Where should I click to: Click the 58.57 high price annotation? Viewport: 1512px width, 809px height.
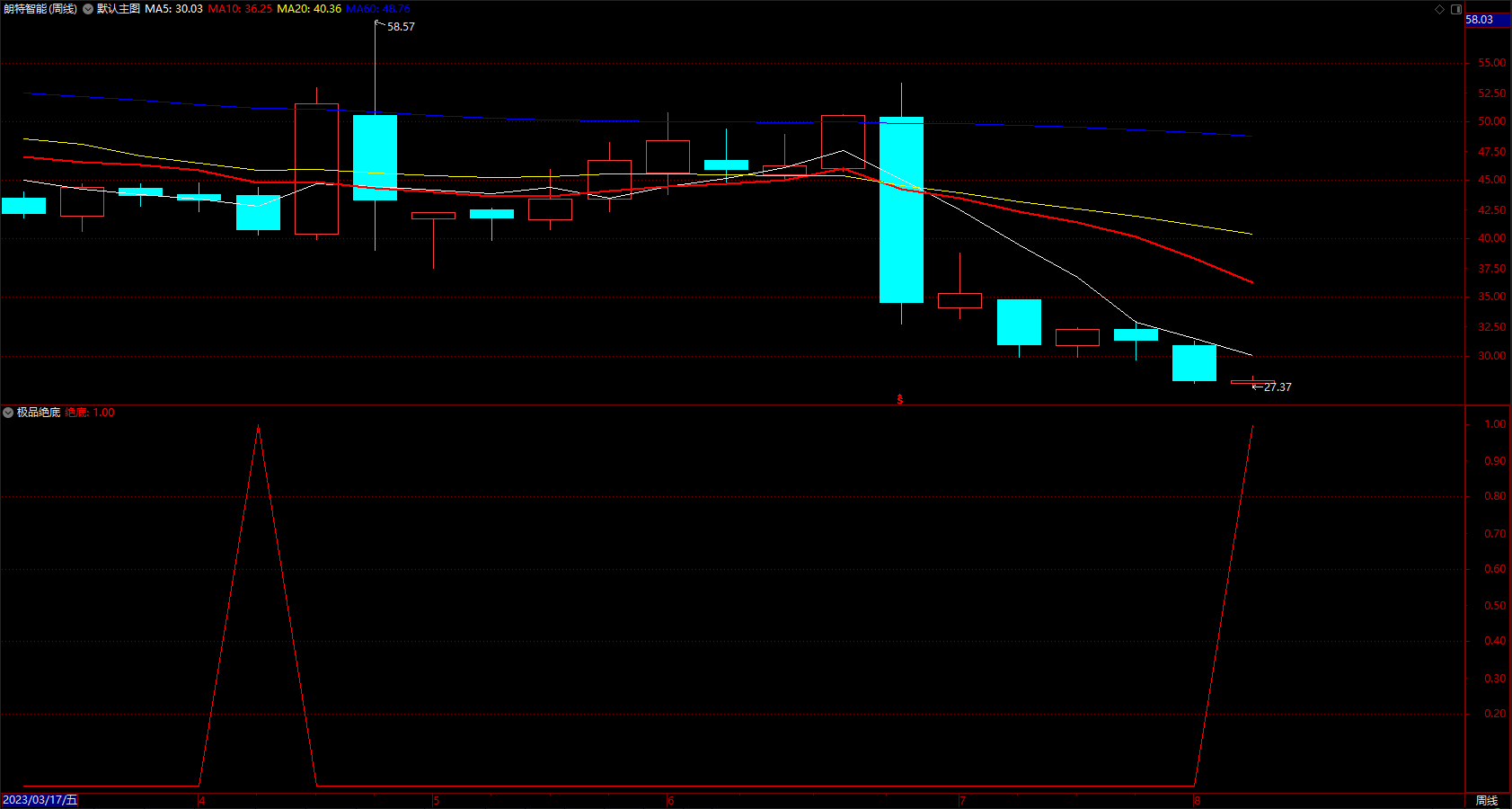click(401, 27)
